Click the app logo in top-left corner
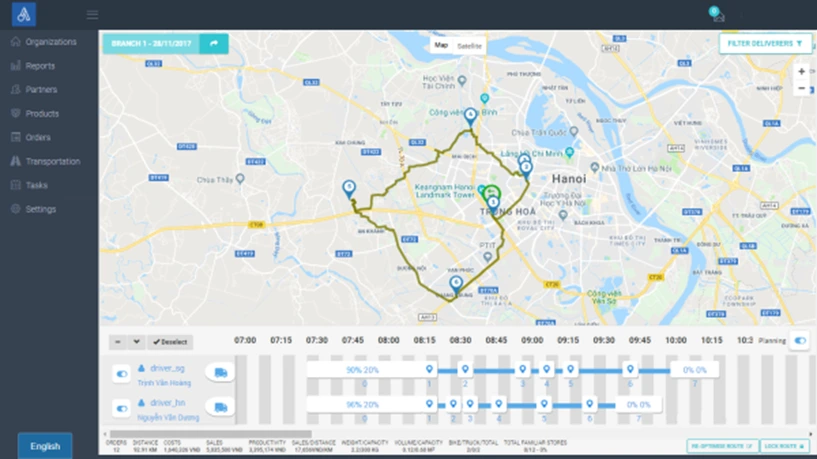 coord(24,14)
